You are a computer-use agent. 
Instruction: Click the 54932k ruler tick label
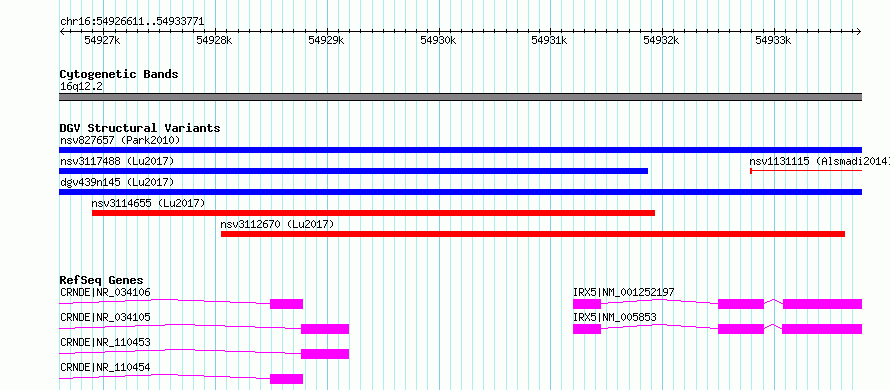pyautogui.click(x=662, y=40)
